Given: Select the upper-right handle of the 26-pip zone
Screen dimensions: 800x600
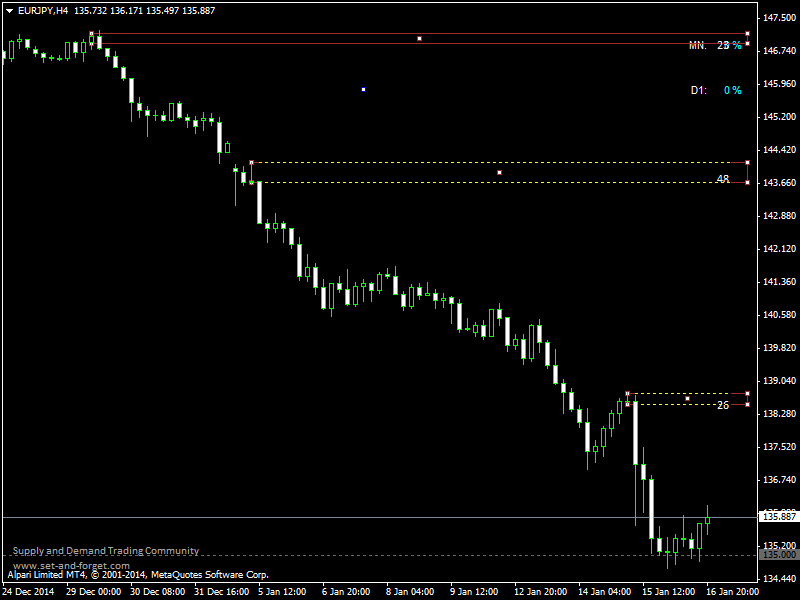Looking at the screenshot, I should point(747,393).
